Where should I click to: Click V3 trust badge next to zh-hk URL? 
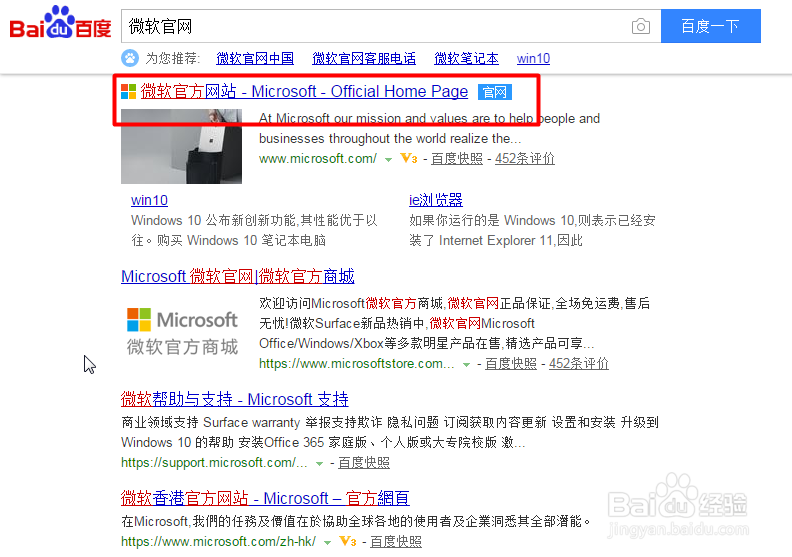[348, 541]
